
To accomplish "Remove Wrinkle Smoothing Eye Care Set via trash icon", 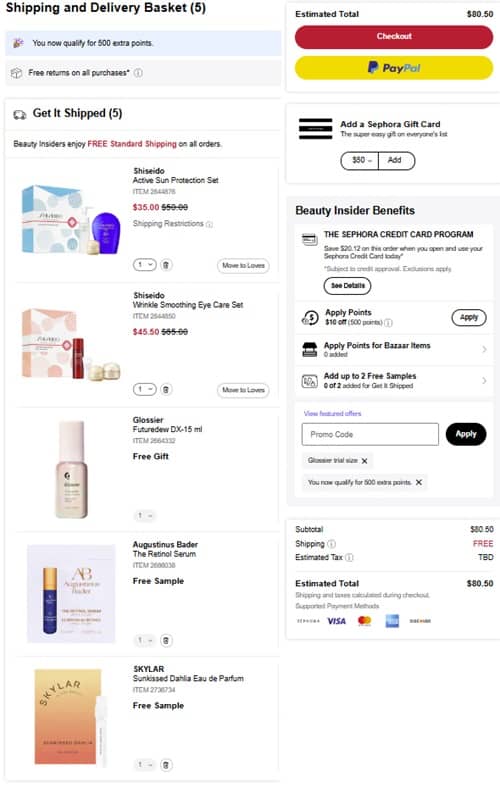I will pos(166,389).
